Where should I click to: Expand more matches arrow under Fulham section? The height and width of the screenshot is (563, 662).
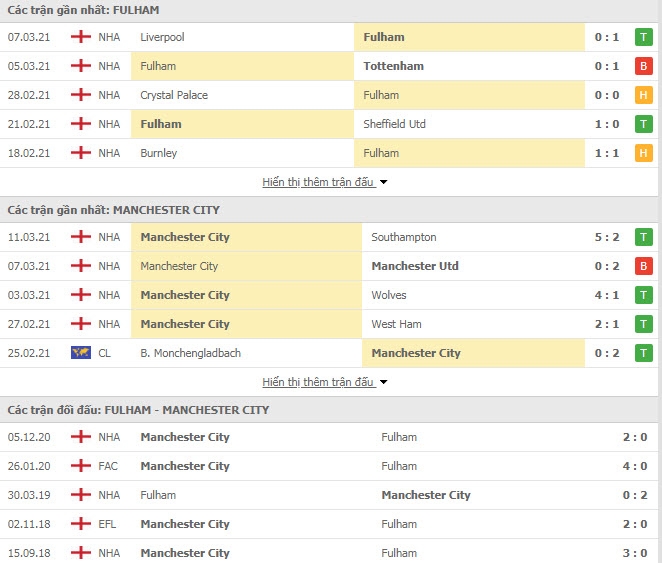(x=383, y=183)
